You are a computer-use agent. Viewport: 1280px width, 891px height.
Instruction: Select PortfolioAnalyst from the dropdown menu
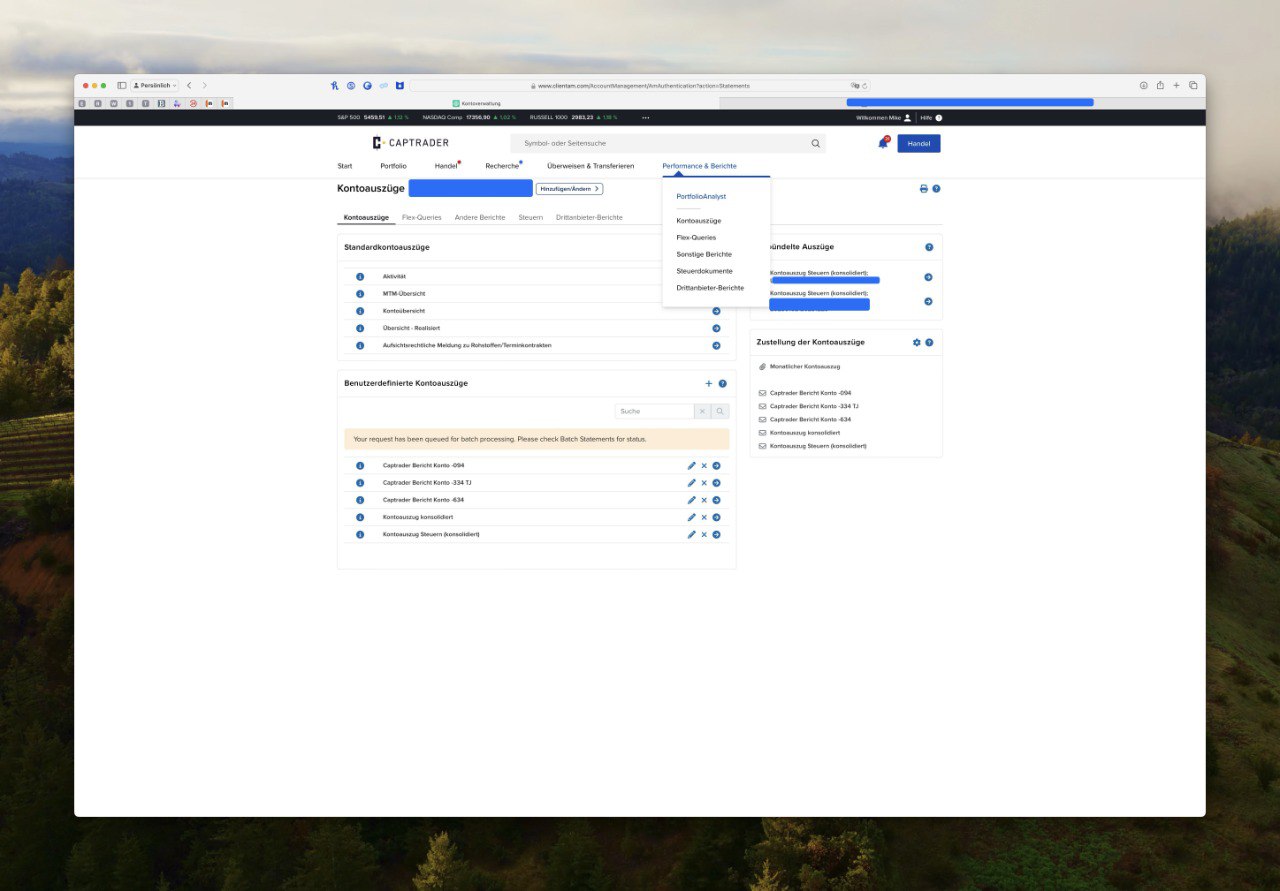(701, 197)
